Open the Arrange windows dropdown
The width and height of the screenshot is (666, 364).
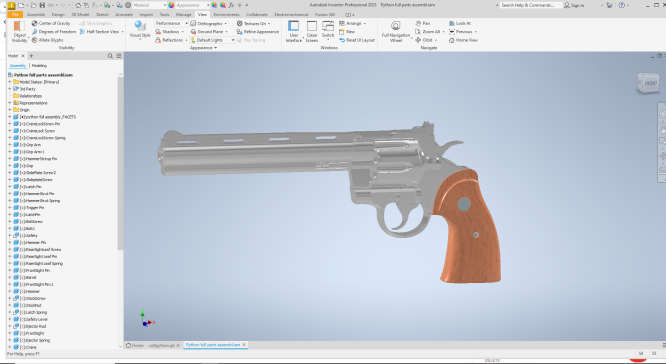[x=352, y=23]
